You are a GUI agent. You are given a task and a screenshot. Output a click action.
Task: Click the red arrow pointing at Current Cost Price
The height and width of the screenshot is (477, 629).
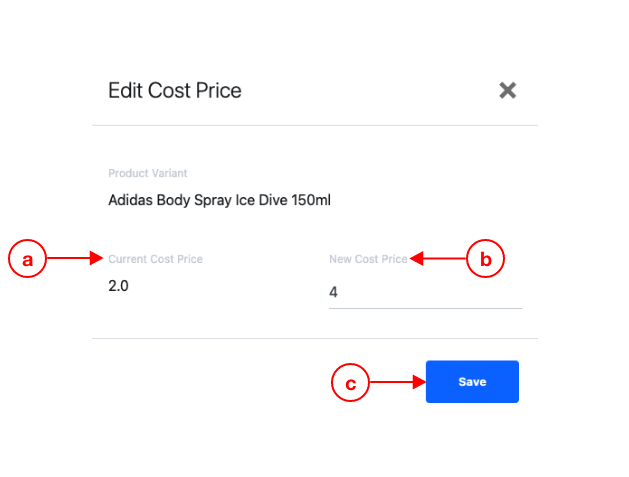click(75, 258)
